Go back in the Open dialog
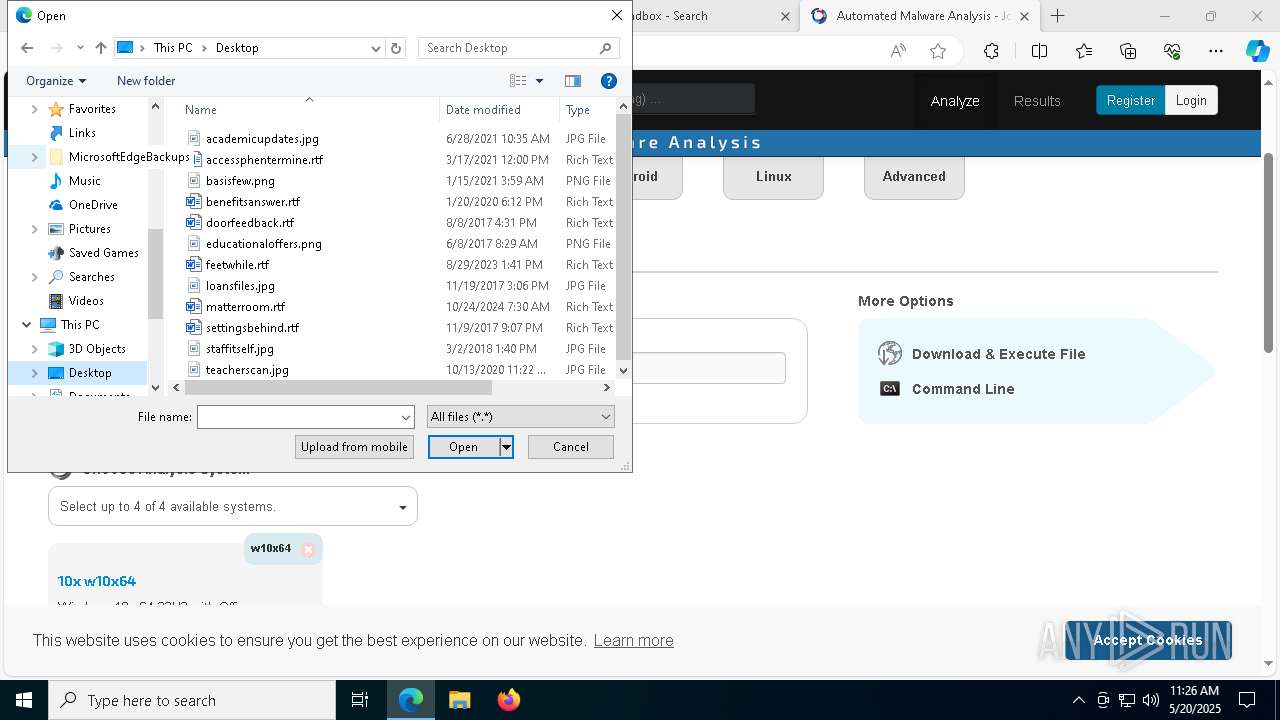The width and height of the screenshot is (1280, 720). click(27, 48)
